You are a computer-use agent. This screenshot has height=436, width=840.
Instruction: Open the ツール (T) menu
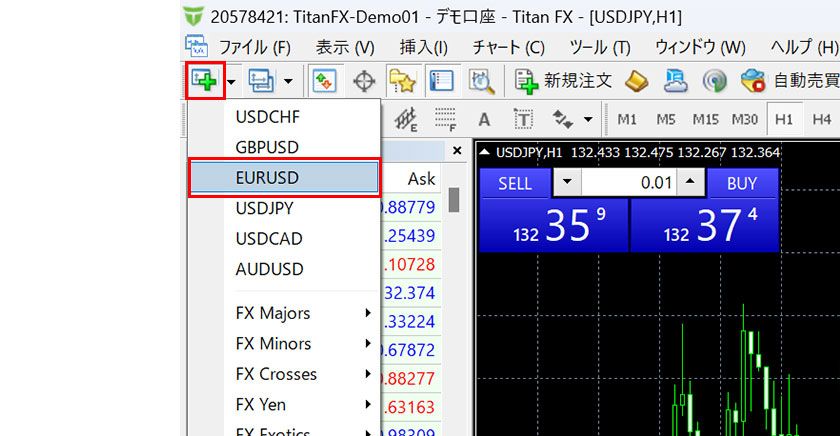click(600, 48)
